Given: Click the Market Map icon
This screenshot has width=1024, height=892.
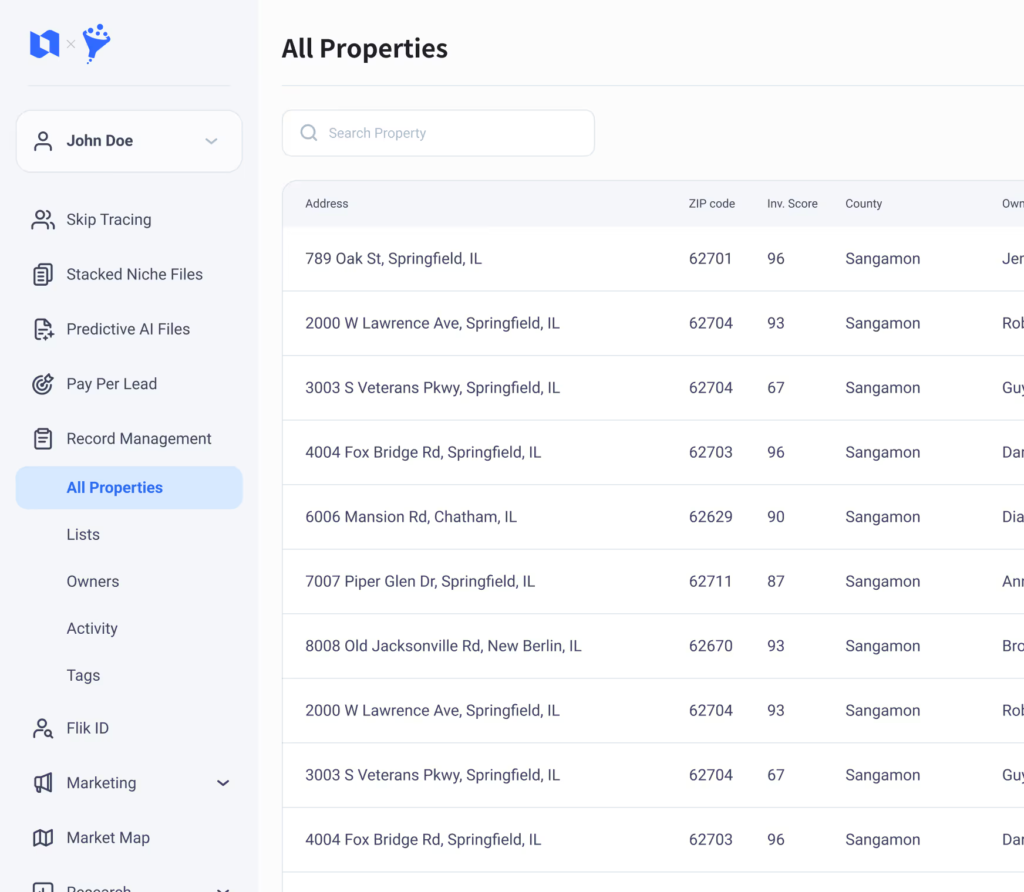Looking at the screenshot, I should click(x=43, y=838).
